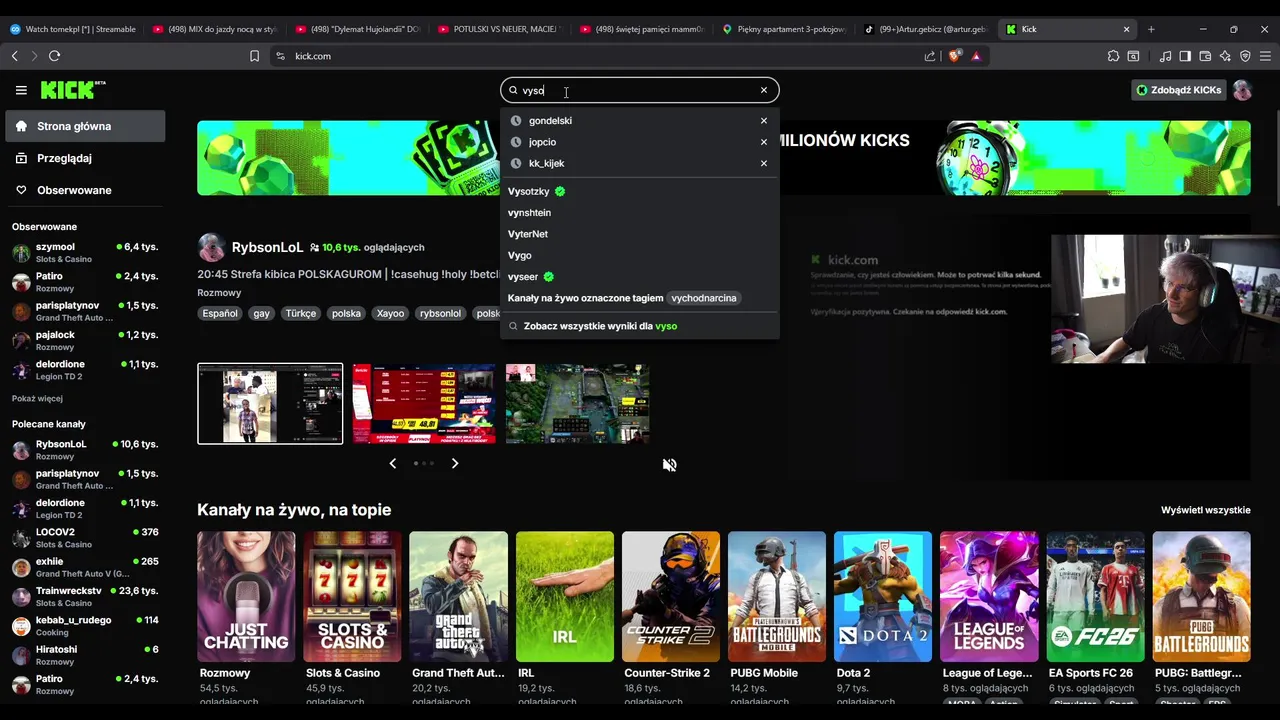Open vychodnarcina tag results
This screenshot has height=720, width=1280.
coord(704,298)
